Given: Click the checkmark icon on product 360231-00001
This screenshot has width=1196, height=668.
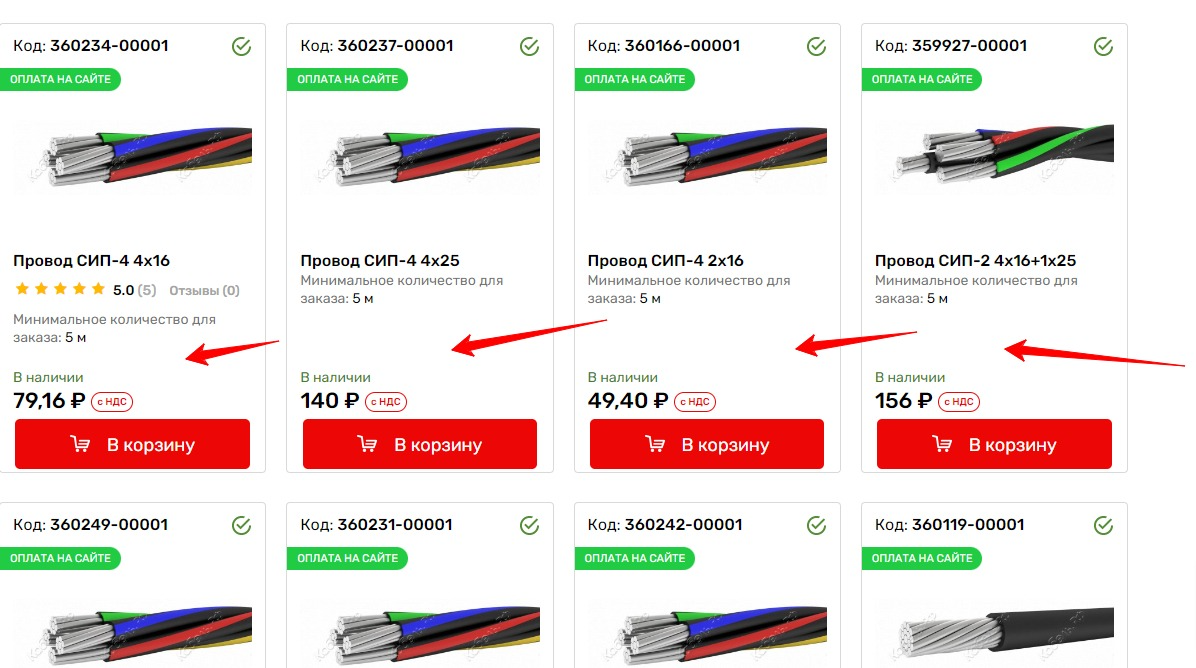Looking at the screenshot, I should coord(529,525).
